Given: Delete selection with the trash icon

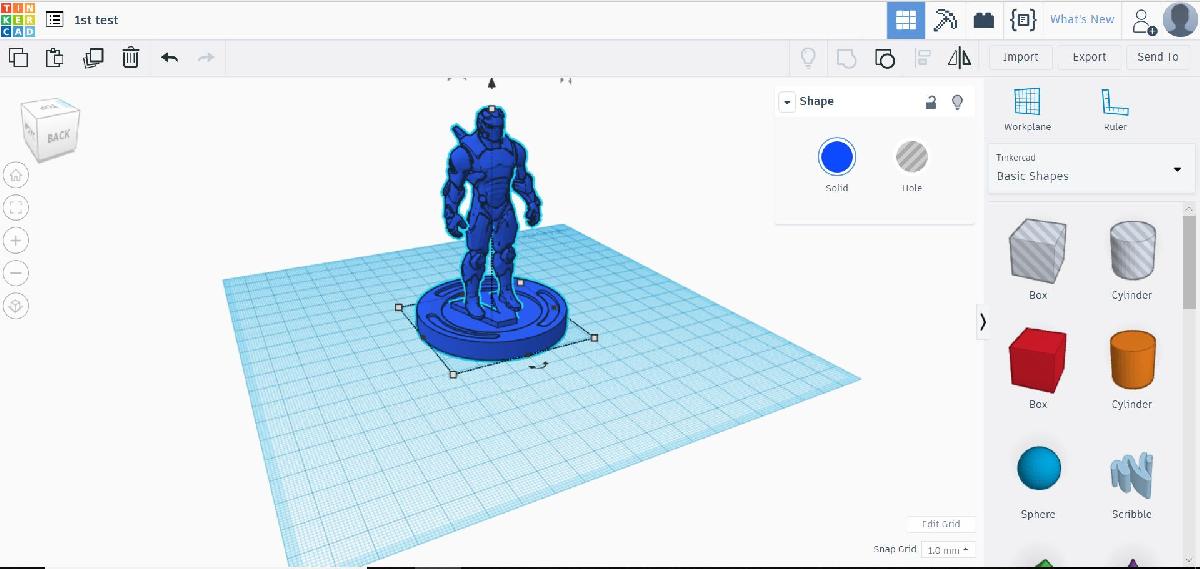Looking at the screenshot, I should pyautogui.click(x=131, y=58).
